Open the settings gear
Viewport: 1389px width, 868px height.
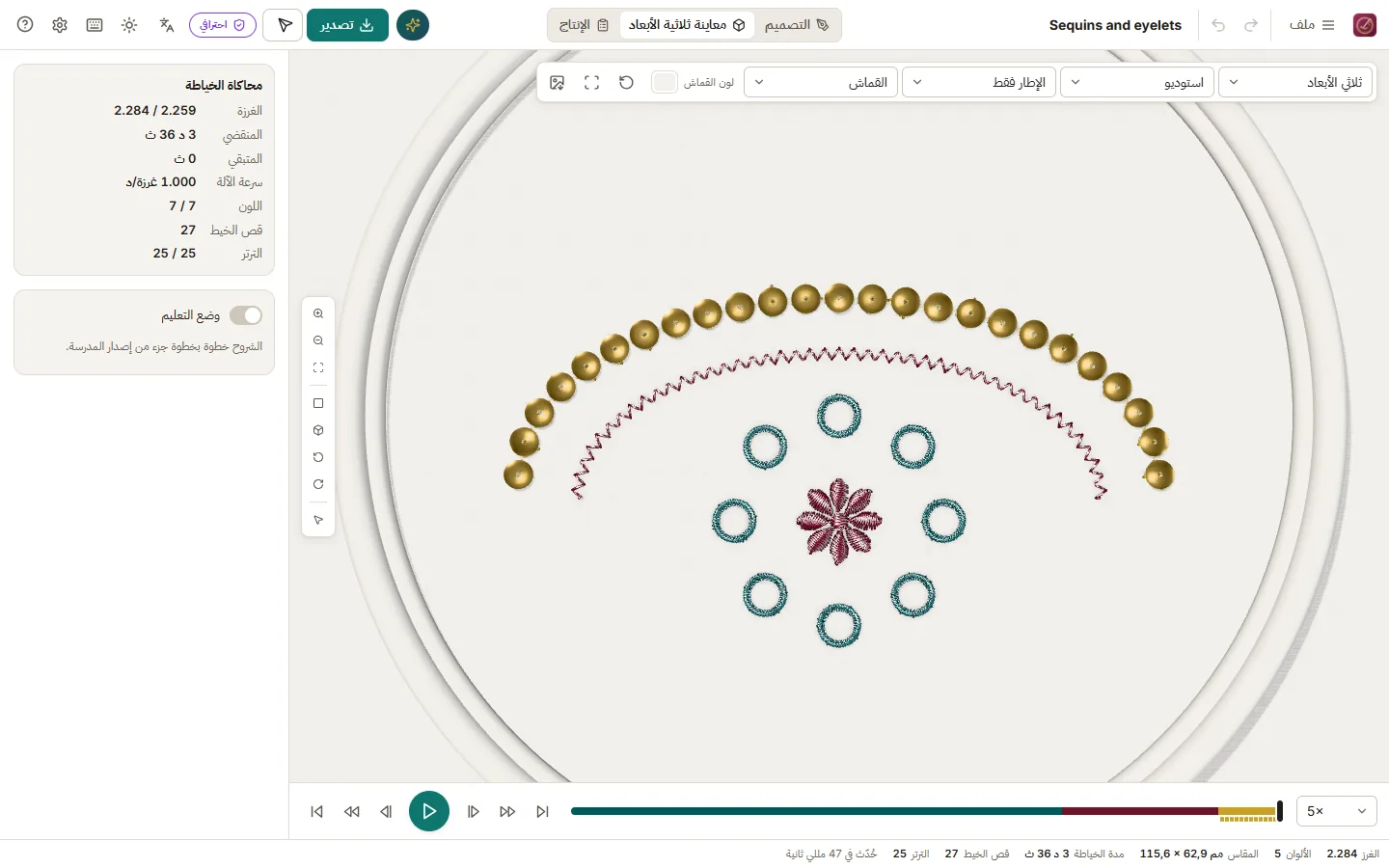coord(60,25)
